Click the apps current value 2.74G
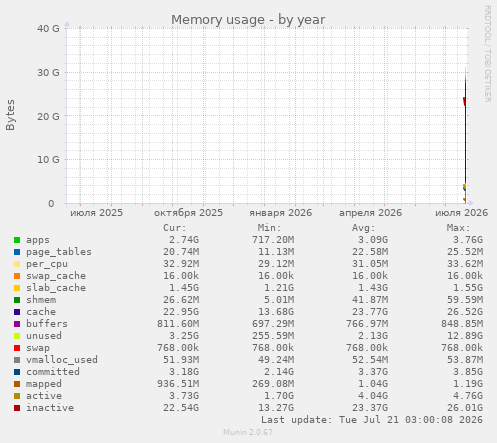Image resolution: width=497 pixels, height=443 pixels. coord(184,240)
